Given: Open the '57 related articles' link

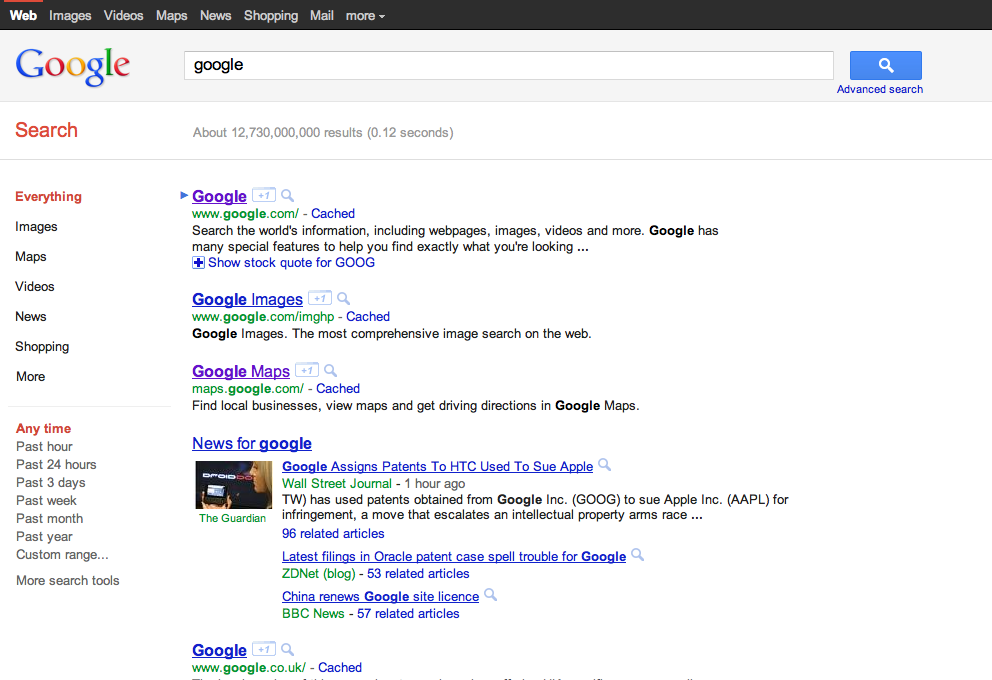Looking at the screenshot, I should tap(408, 613).
